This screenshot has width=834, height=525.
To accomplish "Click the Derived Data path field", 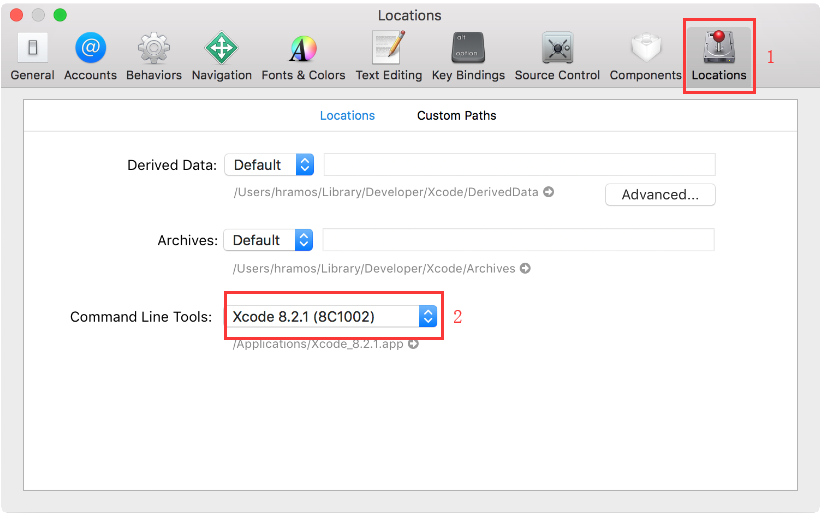I will click(520, 165).
